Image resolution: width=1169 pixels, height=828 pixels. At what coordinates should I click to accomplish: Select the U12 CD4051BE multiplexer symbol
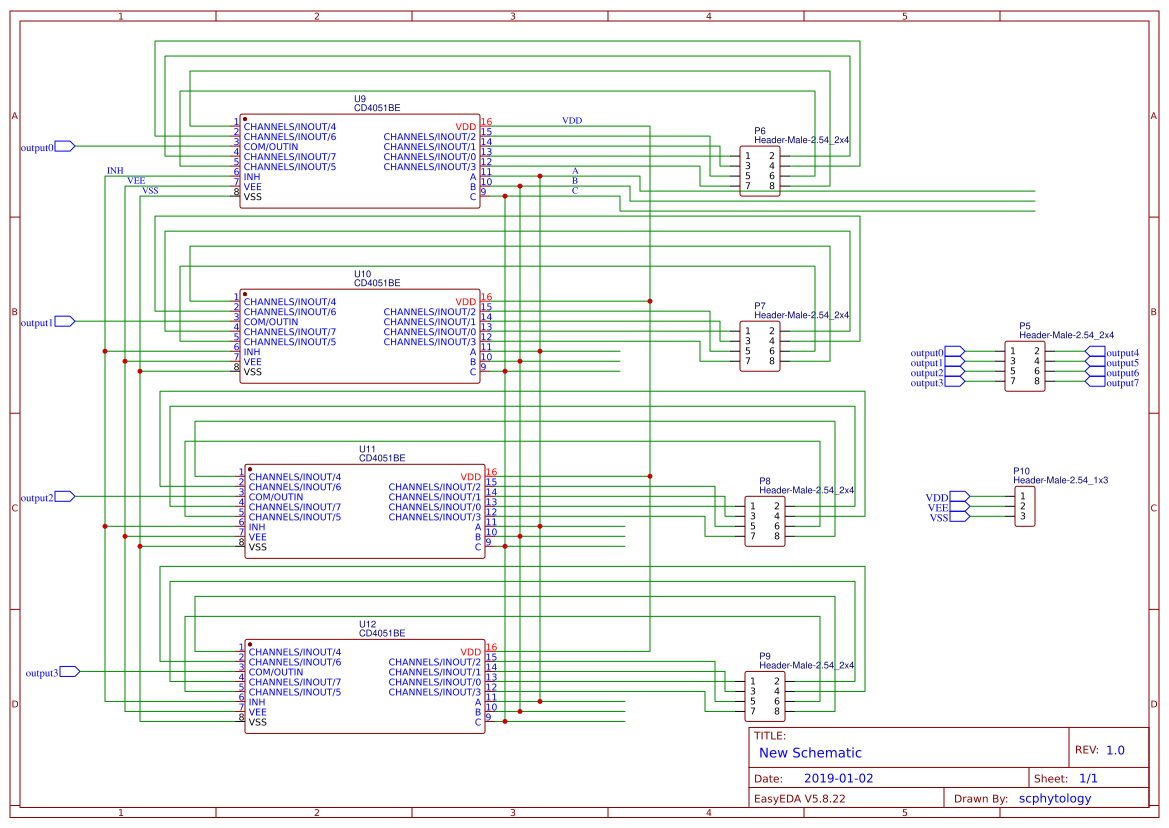tap(363, 685)
